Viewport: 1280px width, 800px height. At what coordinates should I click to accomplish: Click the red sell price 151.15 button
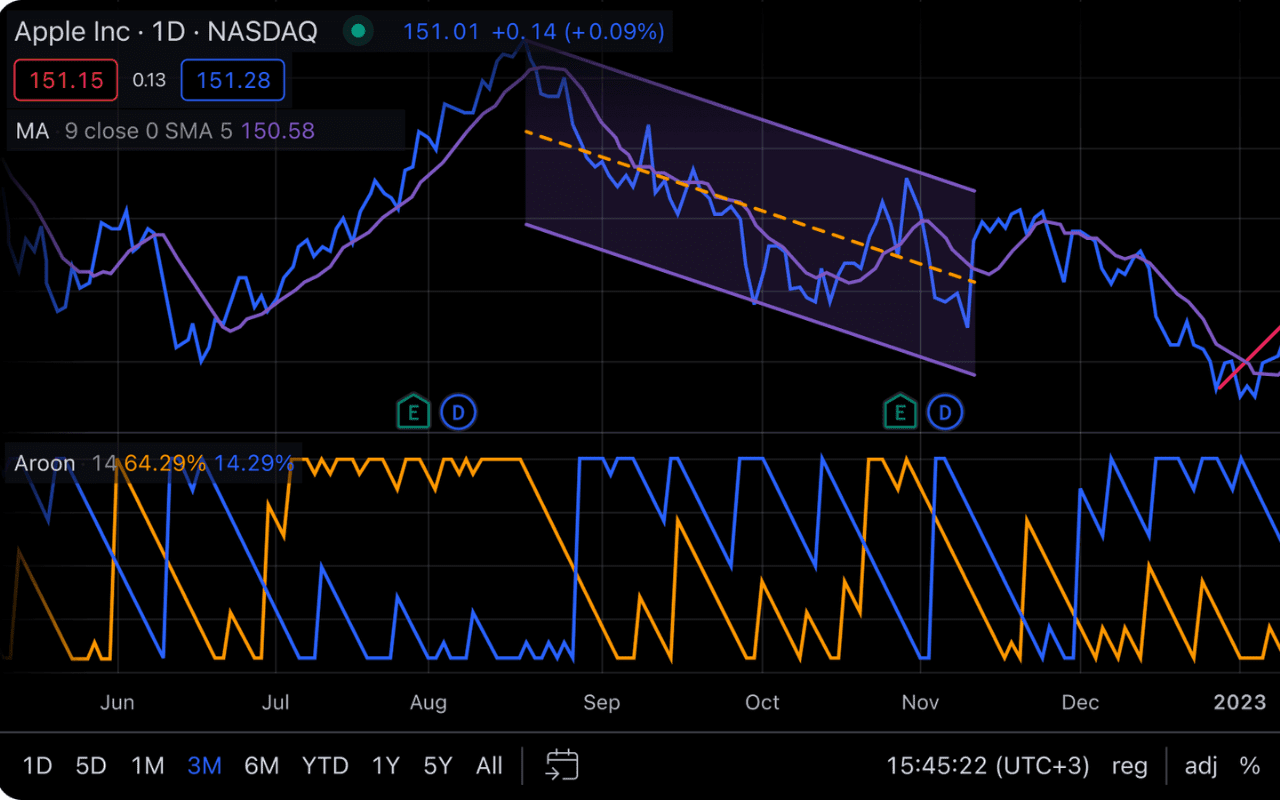pyautogui.click(x=66, y=81)
